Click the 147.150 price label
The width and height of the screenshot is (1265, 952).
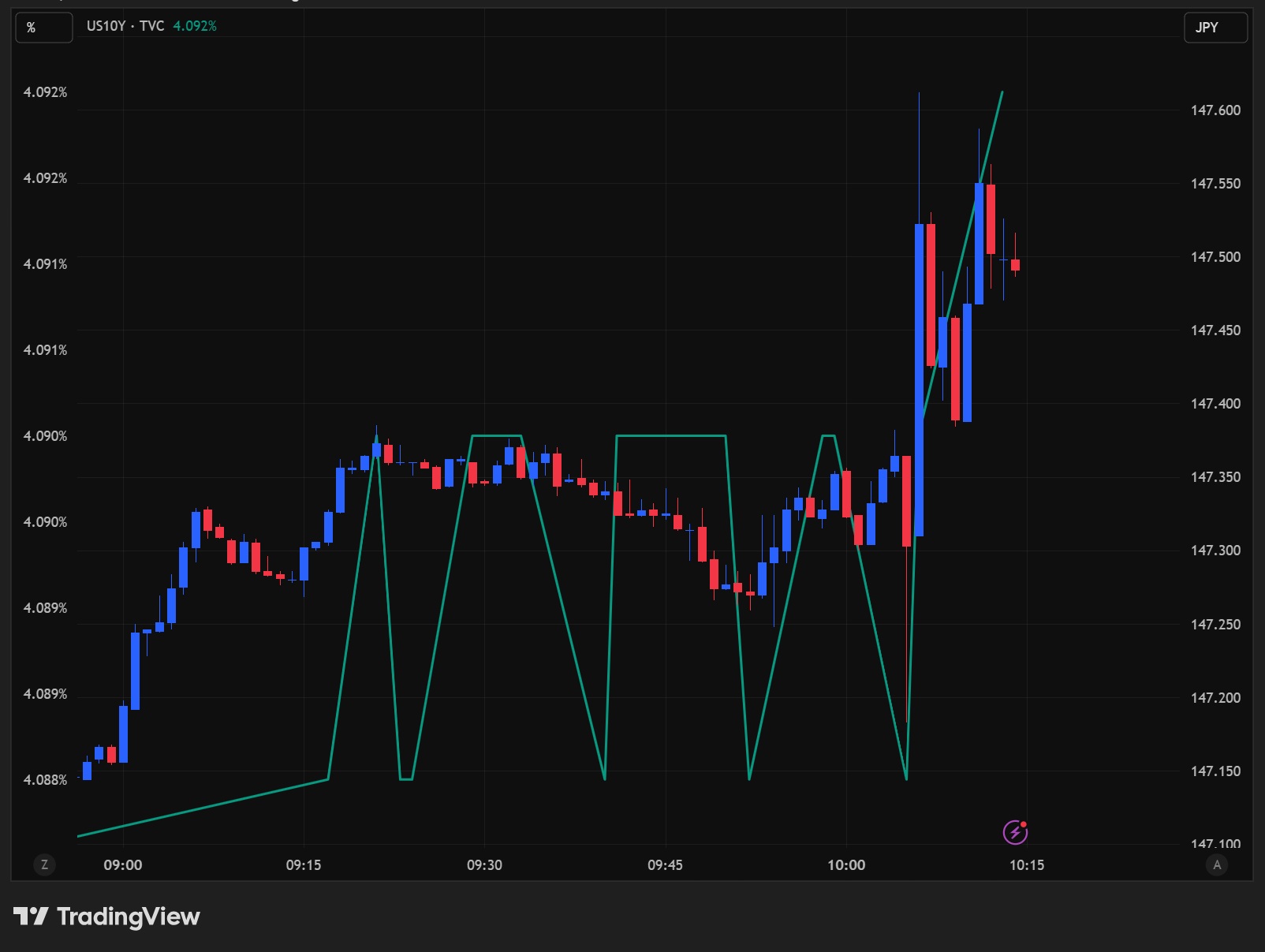coord(1215,771)
